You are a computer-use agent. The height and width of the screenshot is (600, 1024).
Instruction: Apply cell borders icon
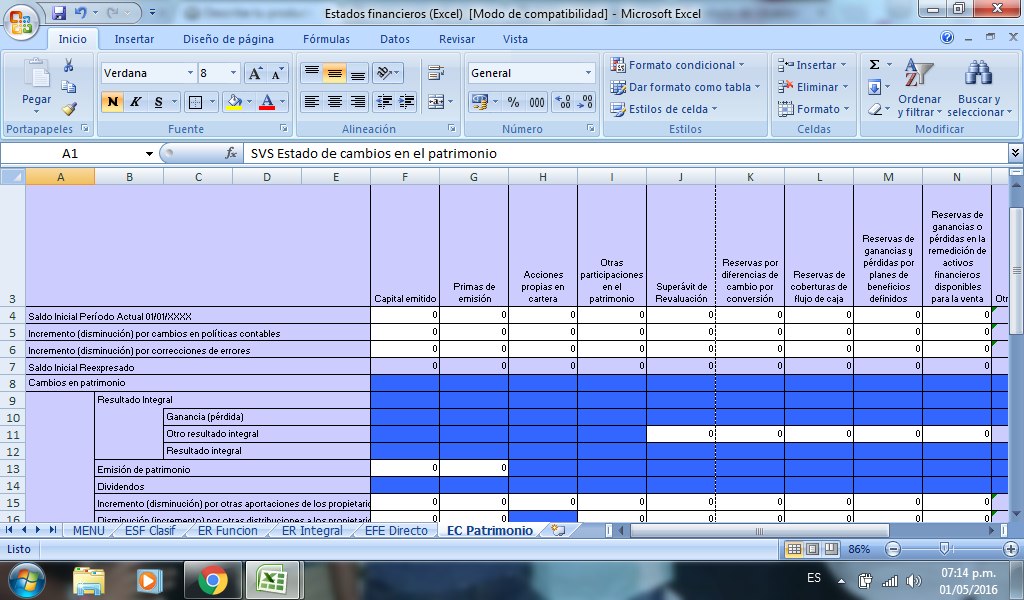pos(195,102)
